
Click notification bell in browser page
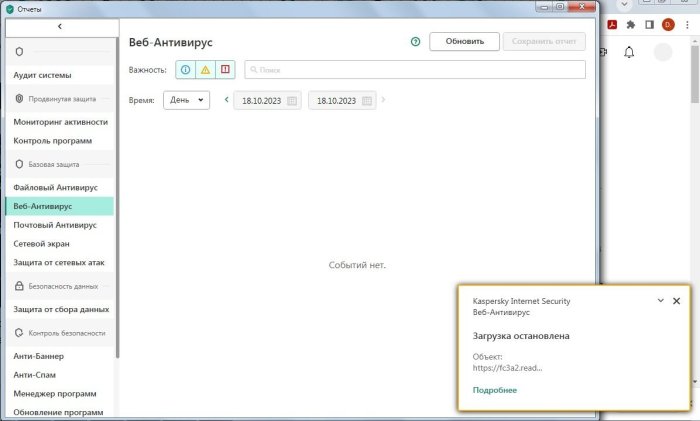(x=629, y=53)
